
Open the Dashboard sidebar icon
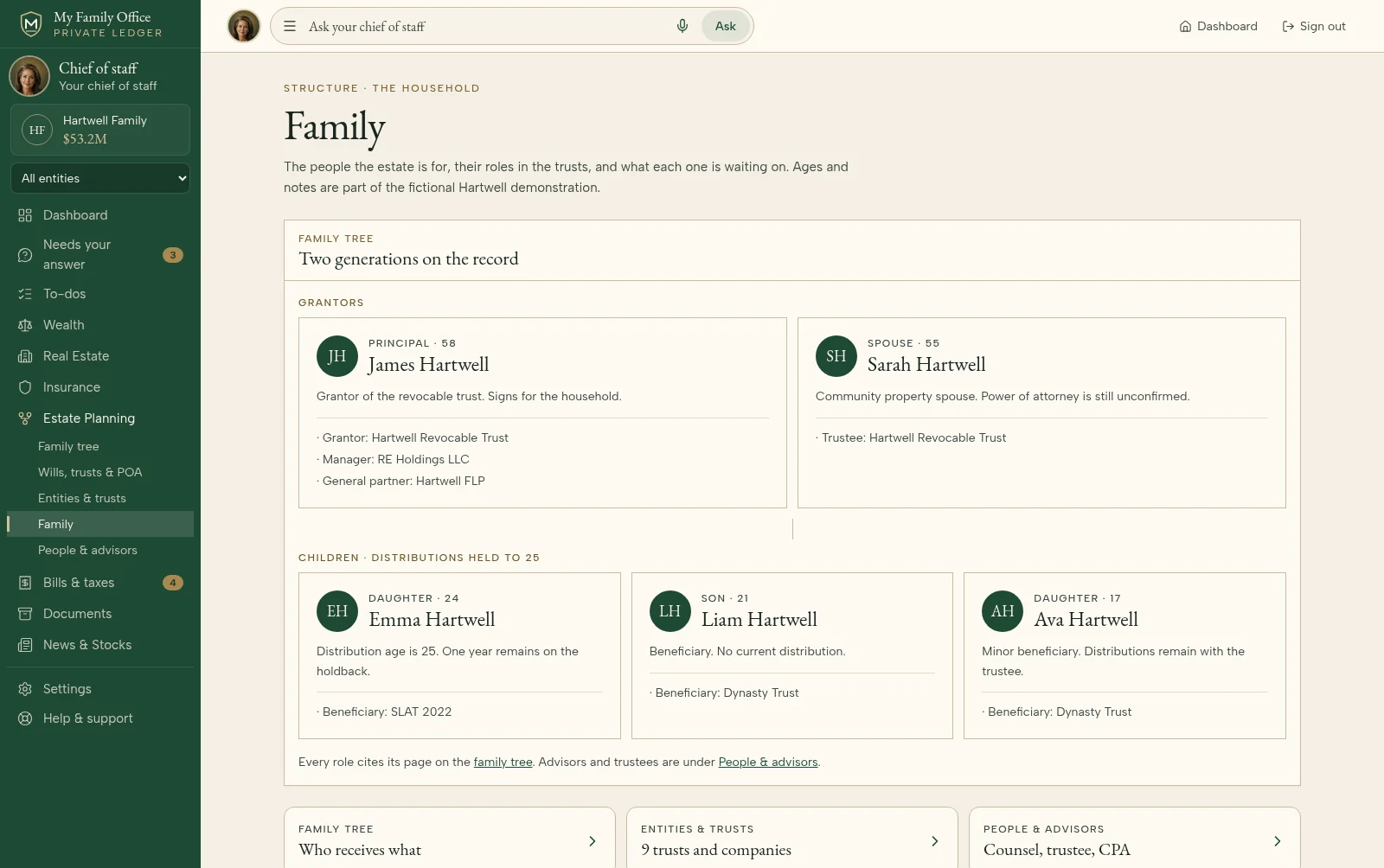25,215
